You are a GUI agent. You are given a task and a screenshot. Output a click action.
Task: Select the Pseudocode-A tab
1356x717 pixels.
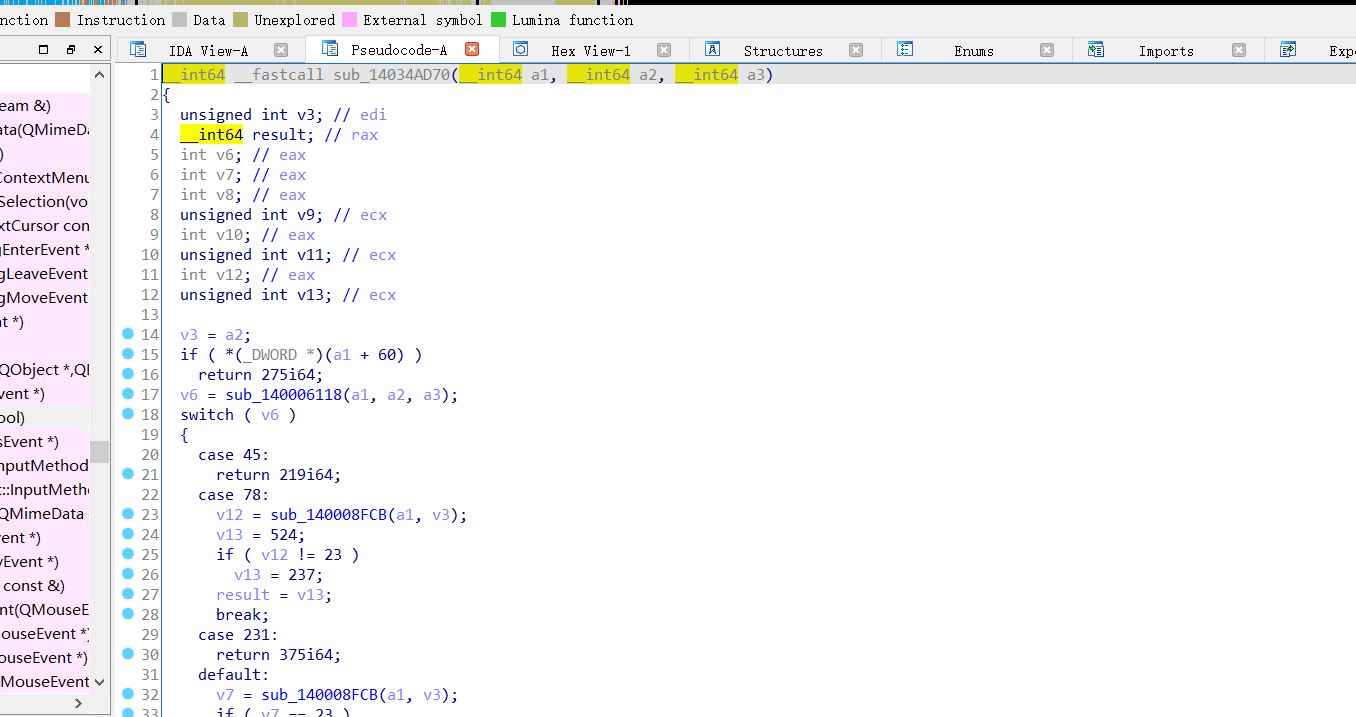click(x=399, y=50)
